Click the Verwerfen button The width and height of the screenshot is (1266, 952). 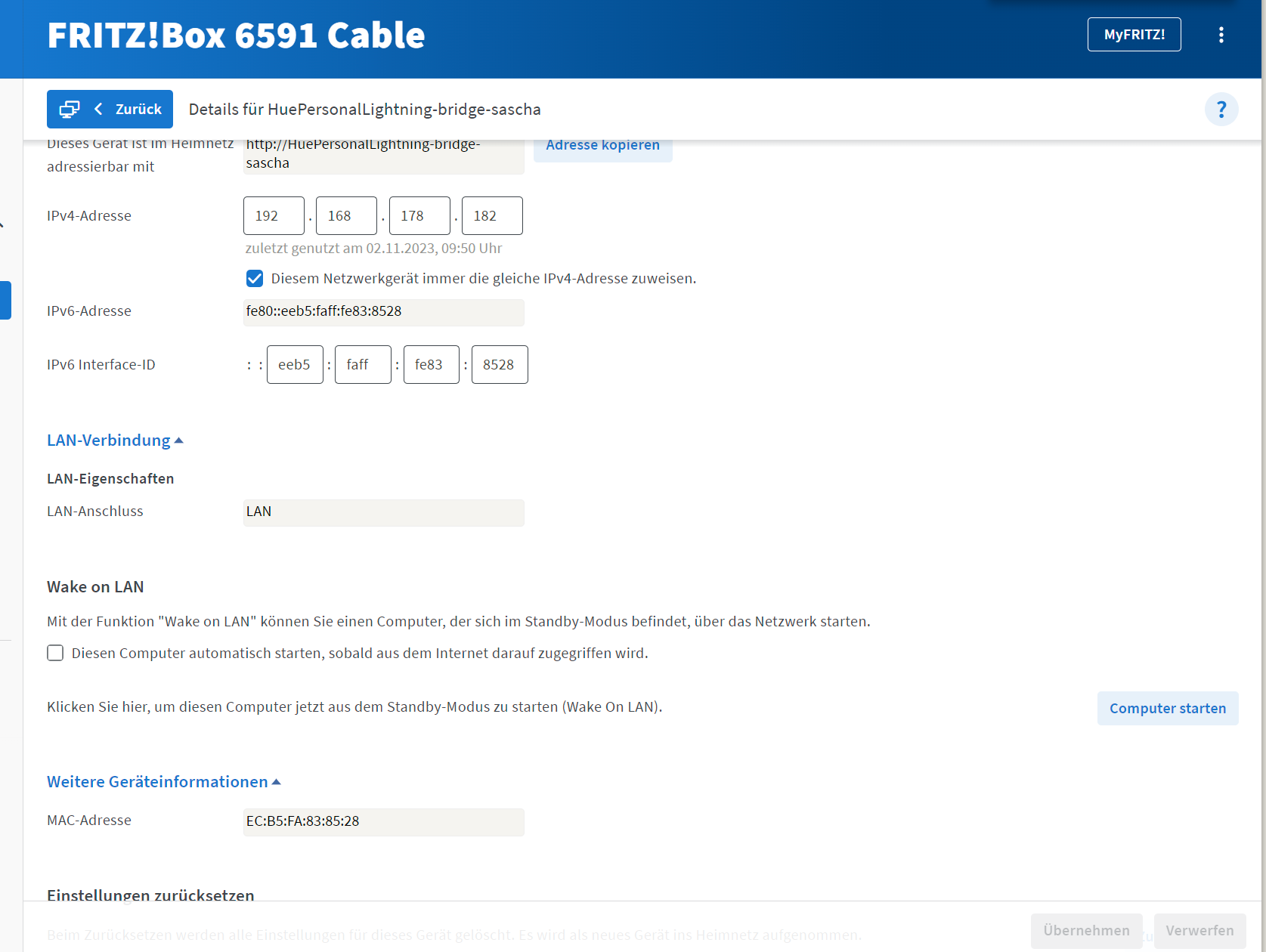point(1199,931)
